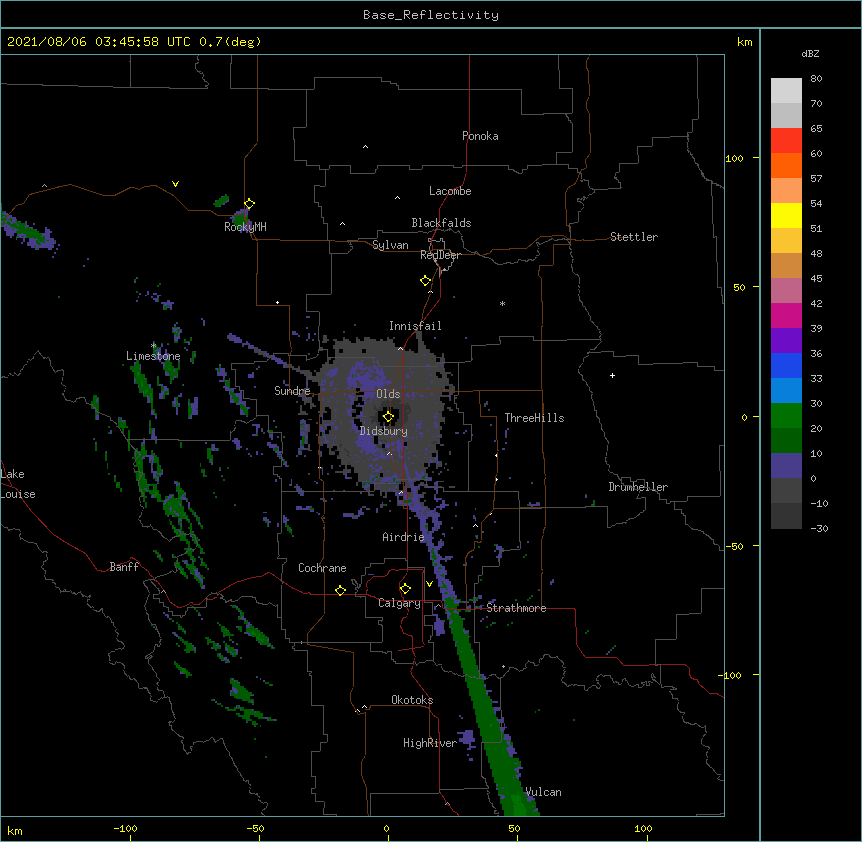Click the 100 tick on right axis
The image size is (862, 842).
[734, 158]
